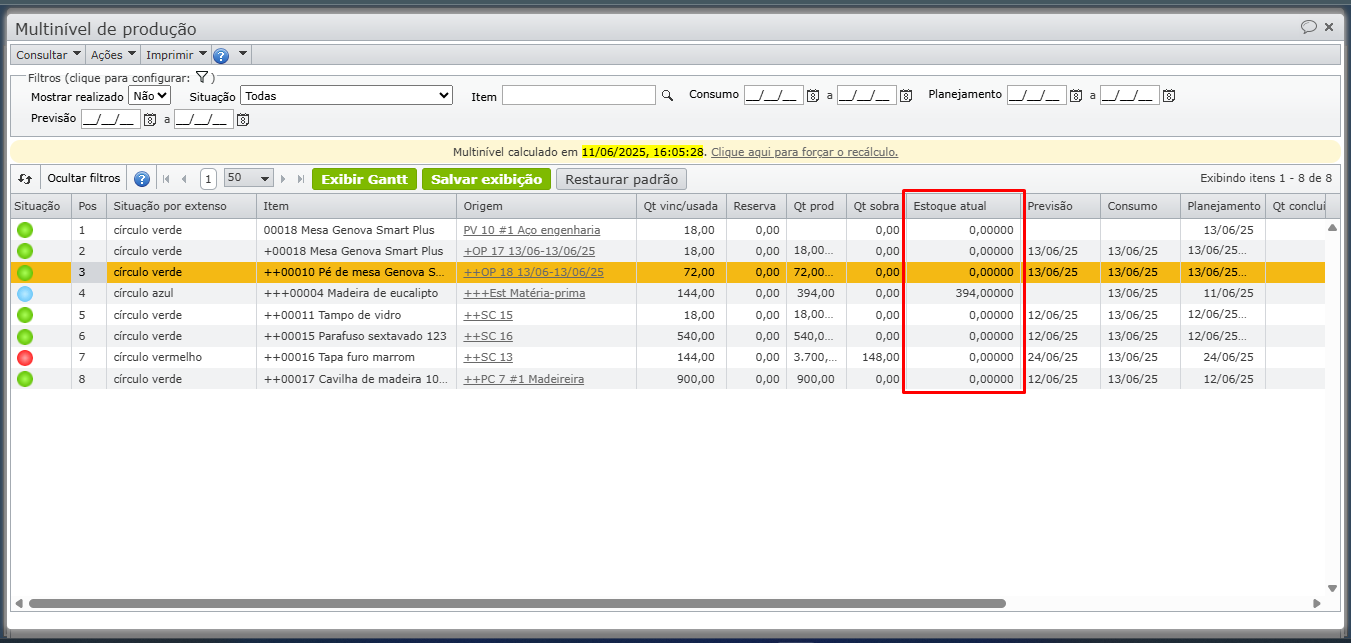This screenshot has width=1351, height=643.
Task: Expand the Situação dropdown showing Todas
Action: point(347,96)
